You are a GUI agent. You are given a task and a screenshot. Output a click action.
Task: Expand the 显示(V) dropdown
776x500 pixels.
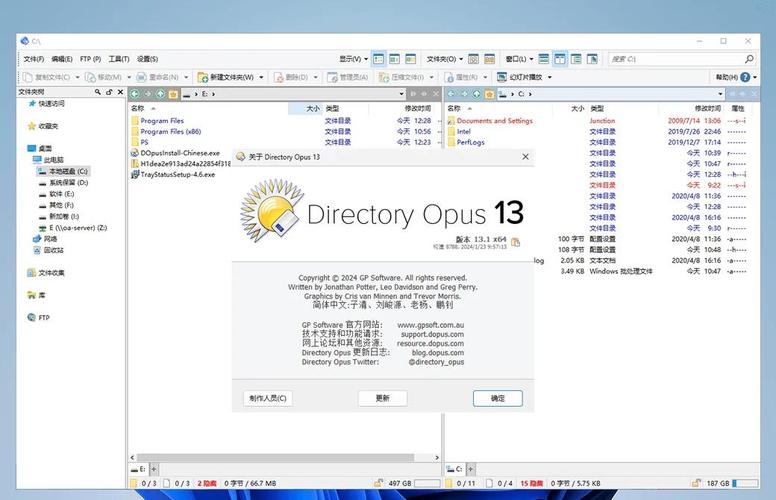coord(350,59)
